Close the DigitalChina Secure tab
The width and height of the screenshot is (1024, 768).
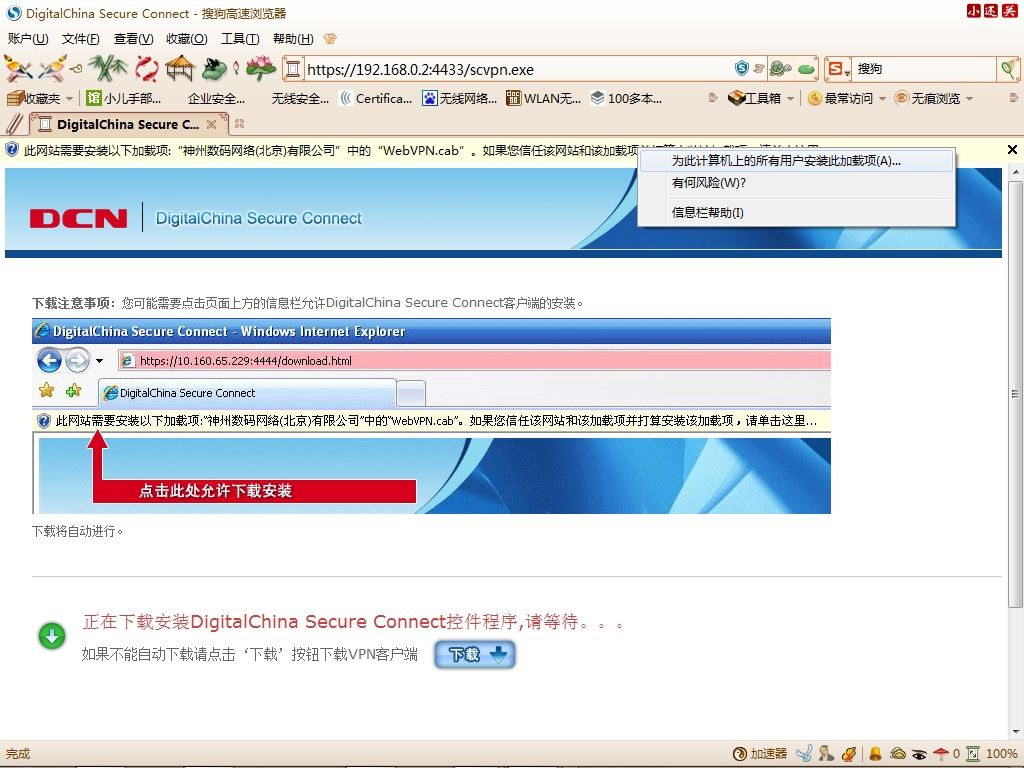click(211, 124)
